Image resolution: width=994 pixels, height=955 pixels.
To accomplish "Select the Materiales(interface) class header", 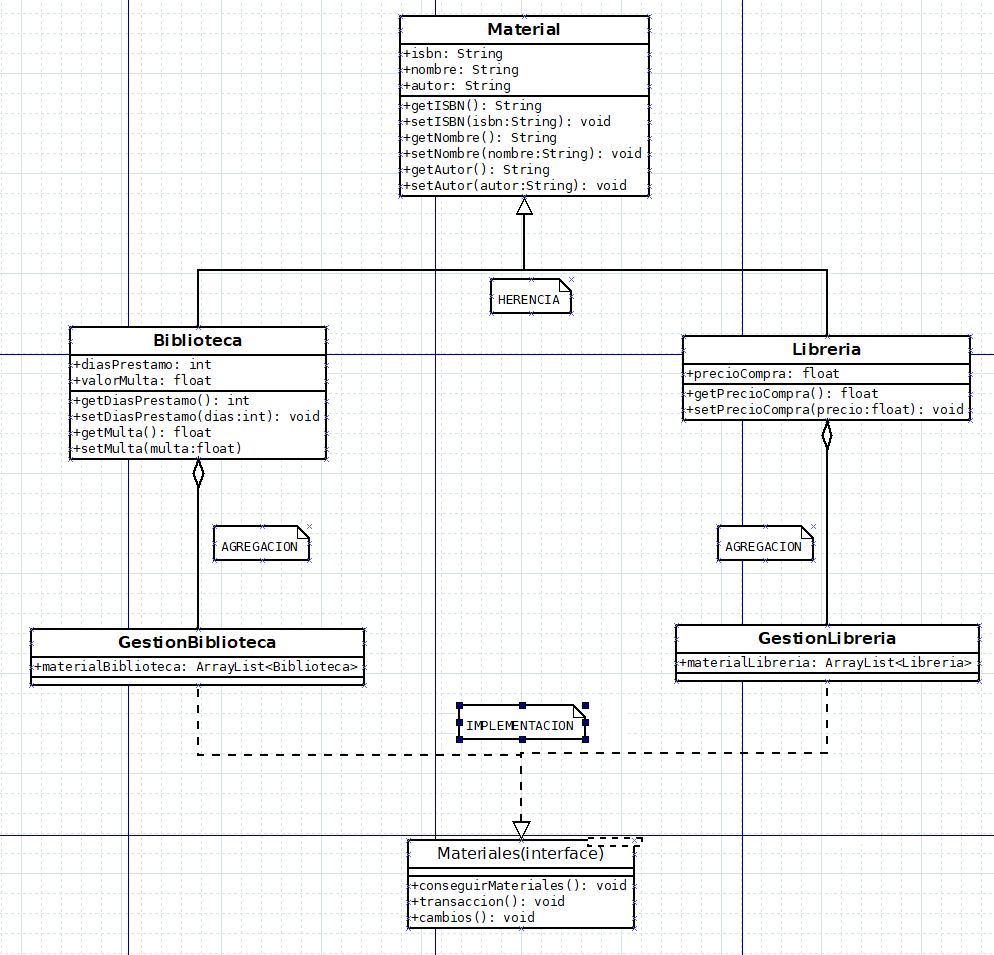I will (x=520, y=854).
